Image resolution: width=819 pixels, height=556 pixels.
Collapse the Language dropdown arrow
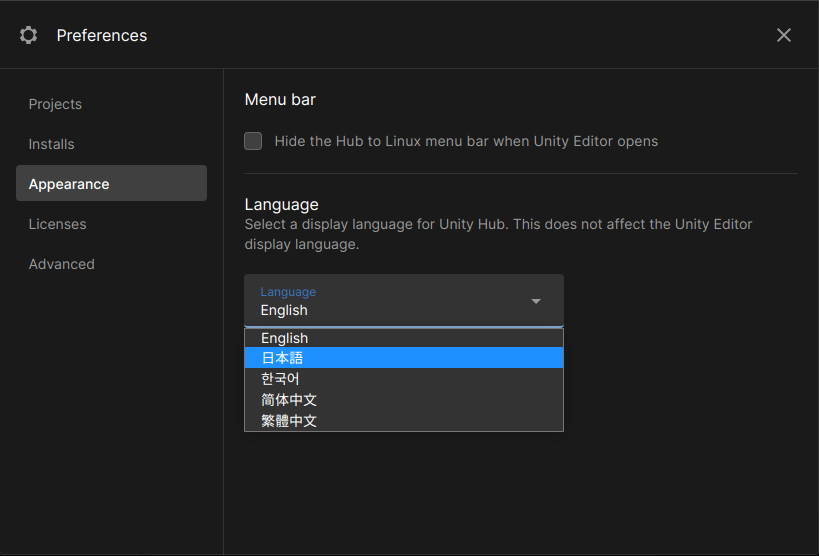coord(535,301)
